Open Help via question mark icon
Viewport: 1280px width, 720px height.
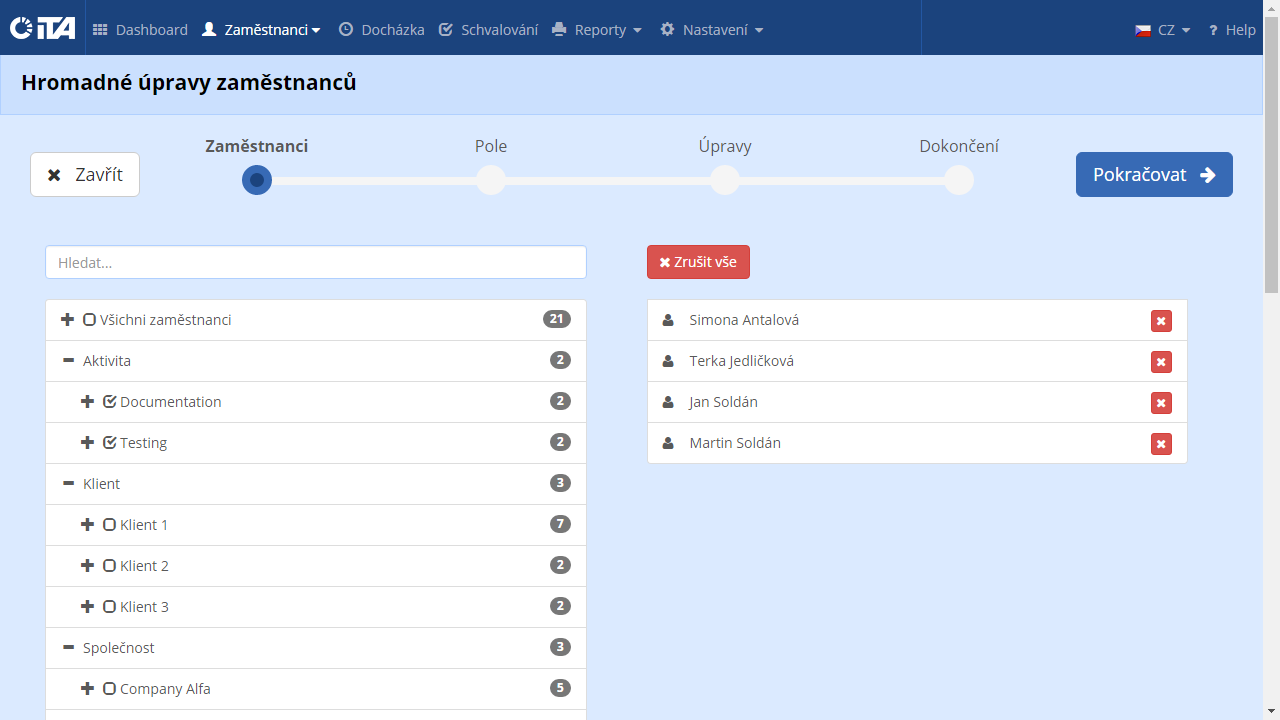pyautogui.click(x=1213, y=30)
